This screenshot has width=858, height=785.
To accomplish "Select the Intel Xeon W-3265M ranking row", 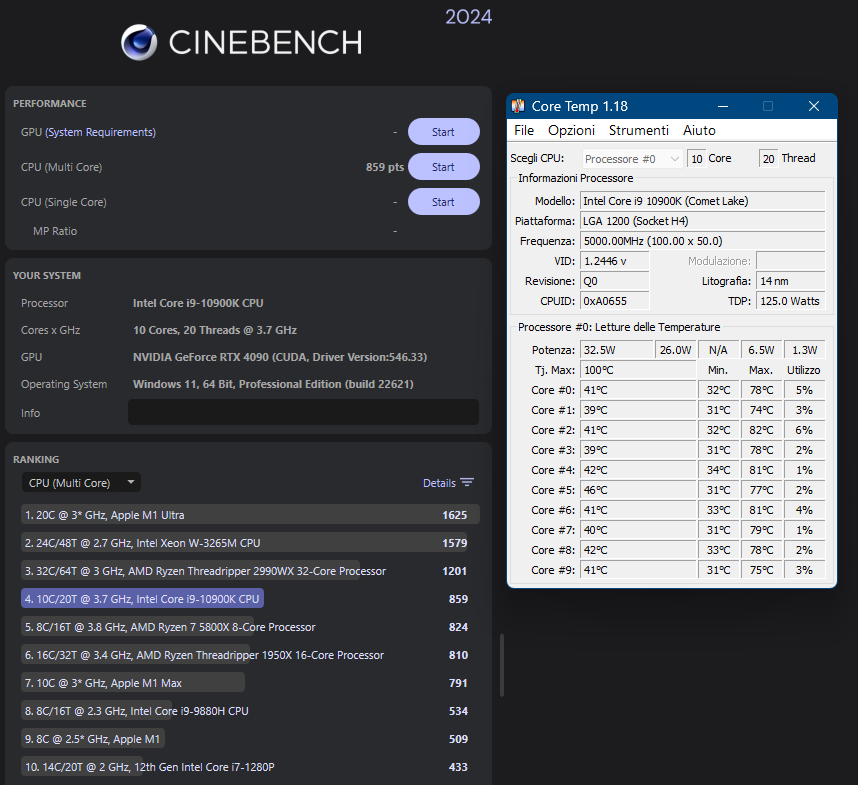I will point(250,543).
